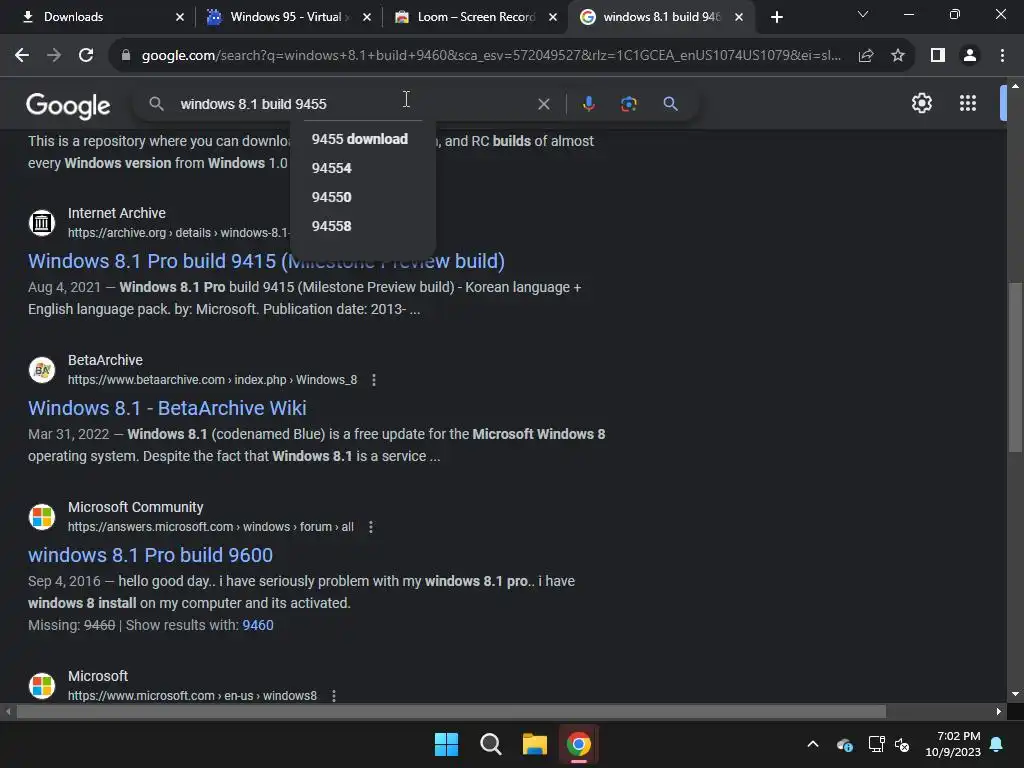Viewport: 1024px width, 768px height.
Task: Open more options for microsoft.com result
Action: click(334, 696)
